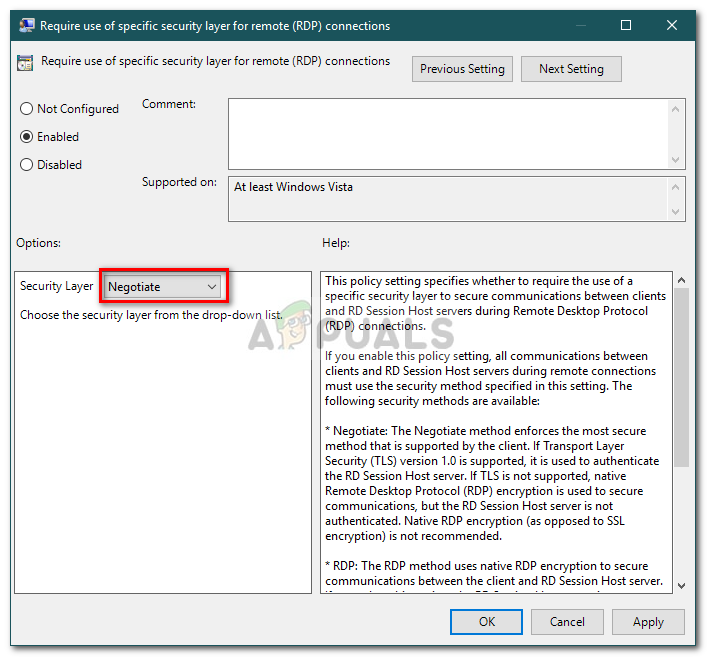
Task: Close the policy dialog window
Action: (672, 25)
